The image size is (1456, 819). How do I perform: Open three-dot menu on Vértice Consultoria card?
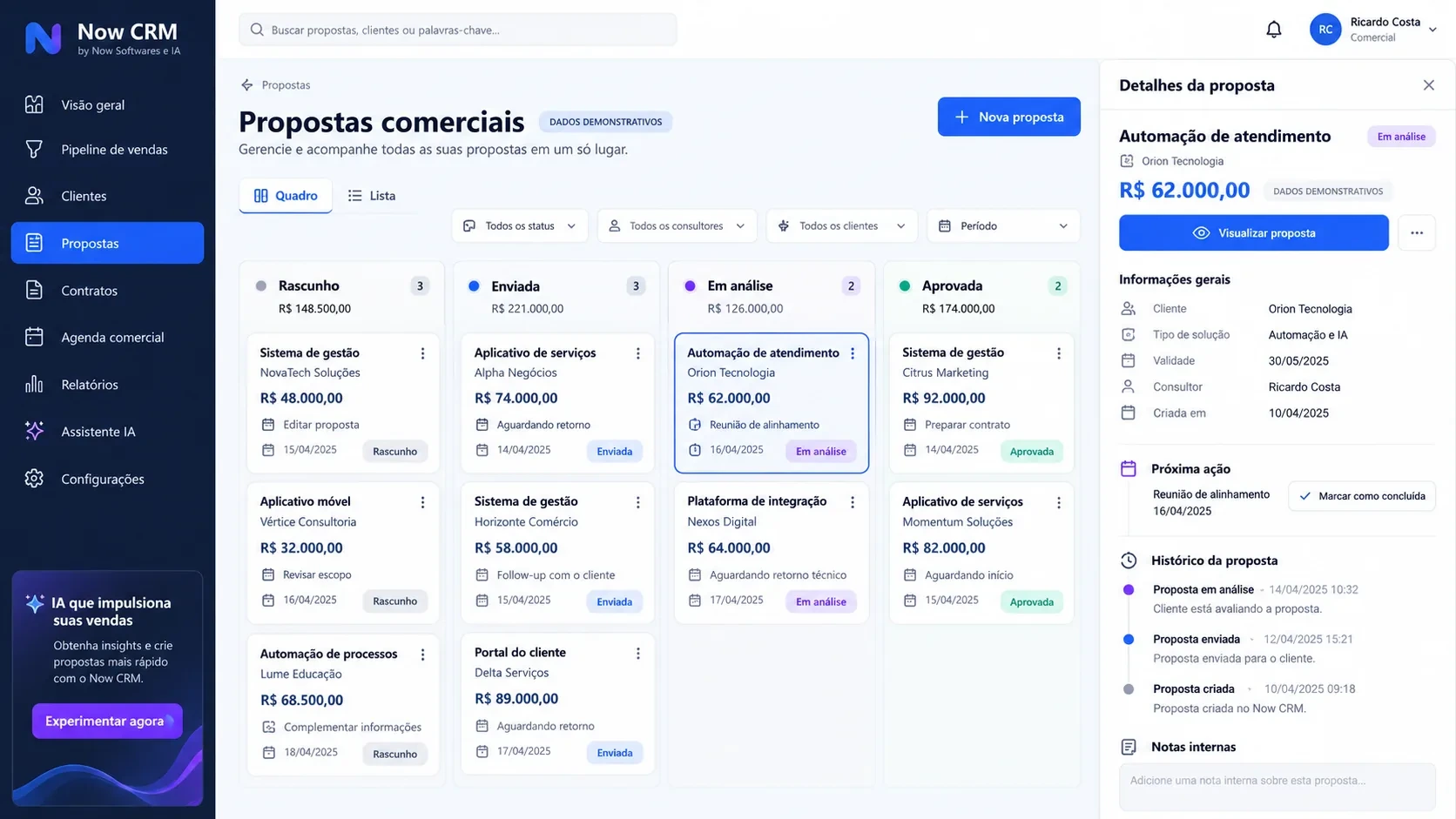click(x=422, y=502)
